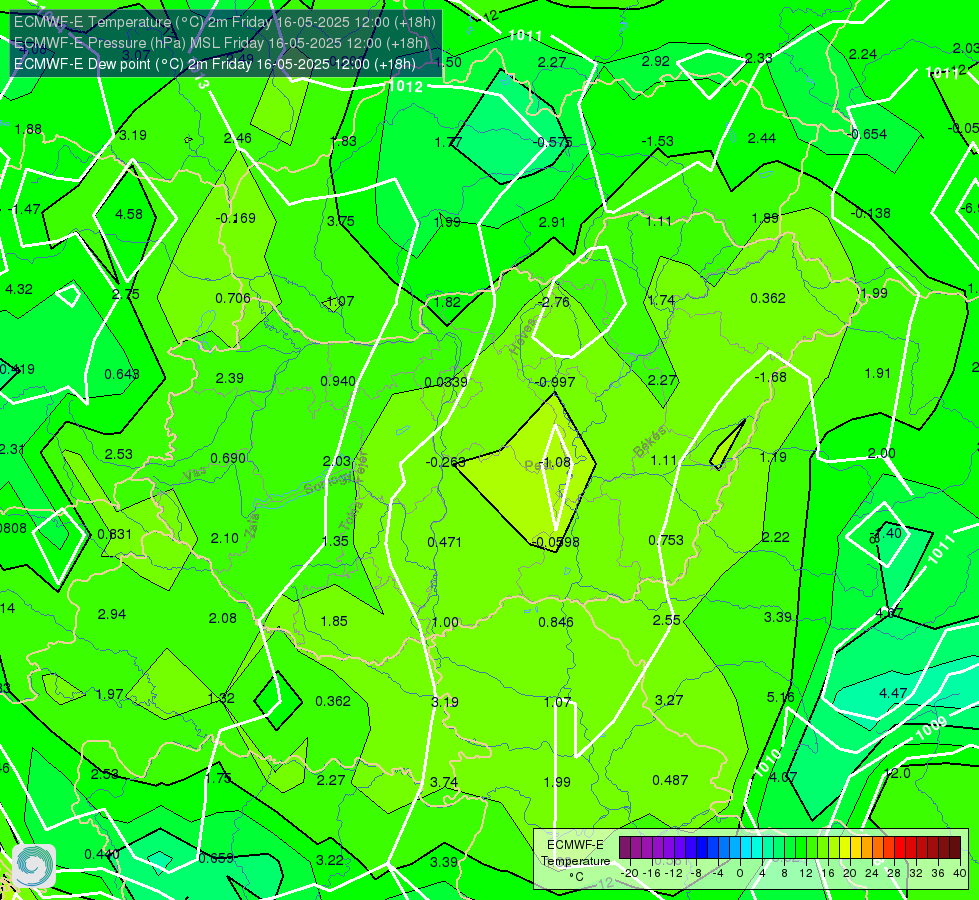Click the 2.55 map value
The image size is (979, 900).
(x=666, y=620)
